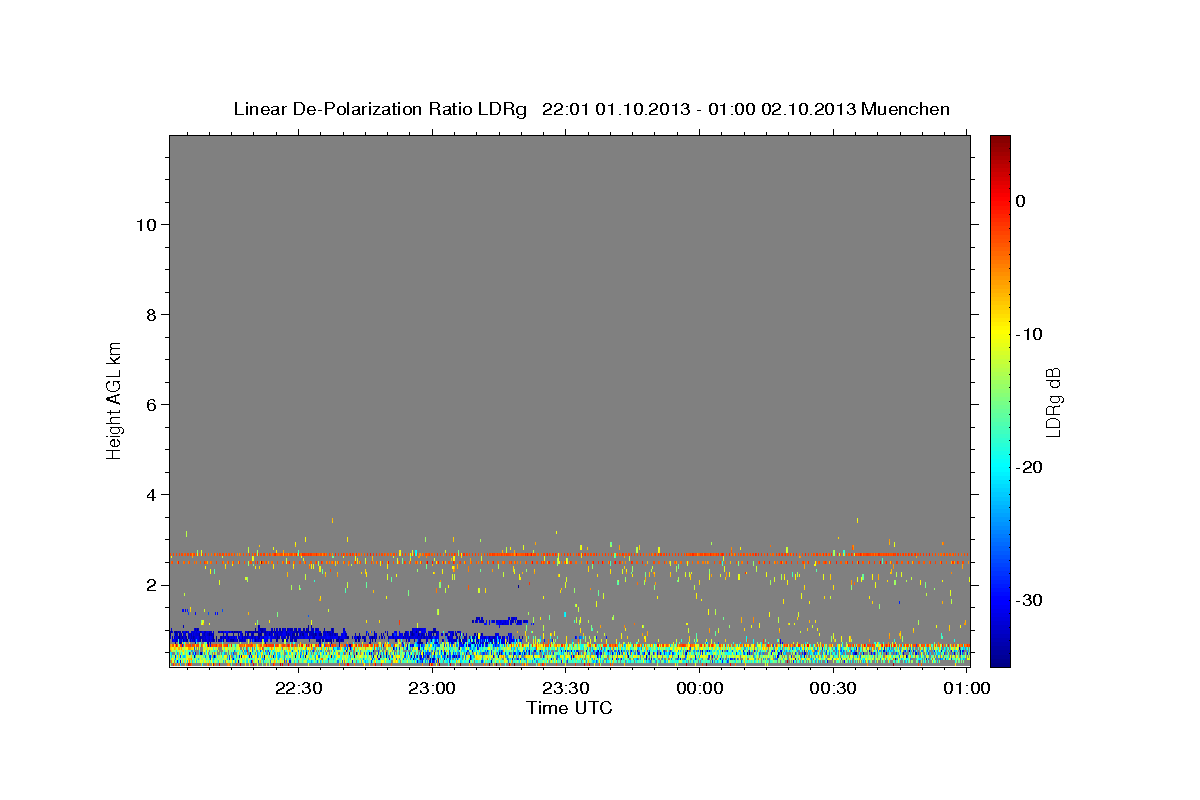The height and width of the screenshot is (800, 1200).
Task: Click the blue low-LDR layer near 22:30
Action: [300, 634]
